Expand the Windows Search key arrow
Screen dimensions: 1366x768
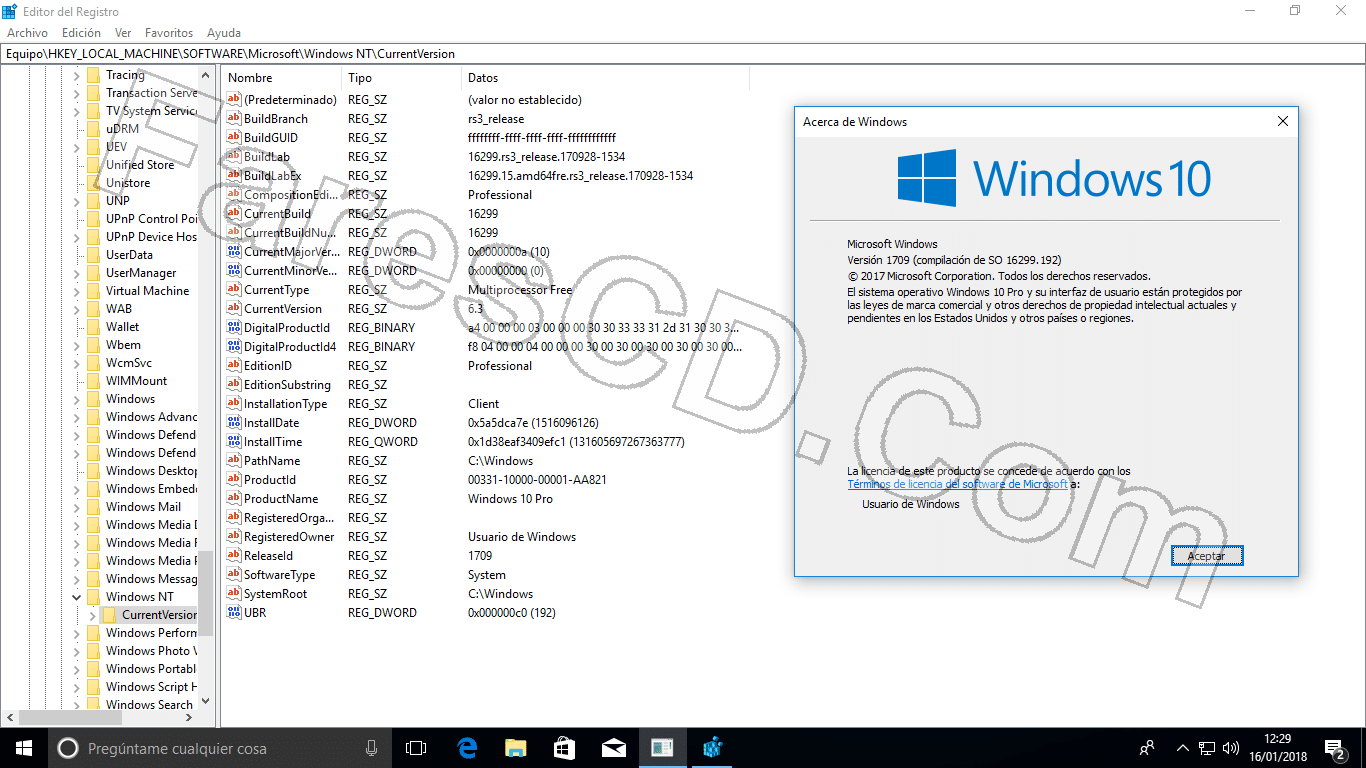coord(77,705)
